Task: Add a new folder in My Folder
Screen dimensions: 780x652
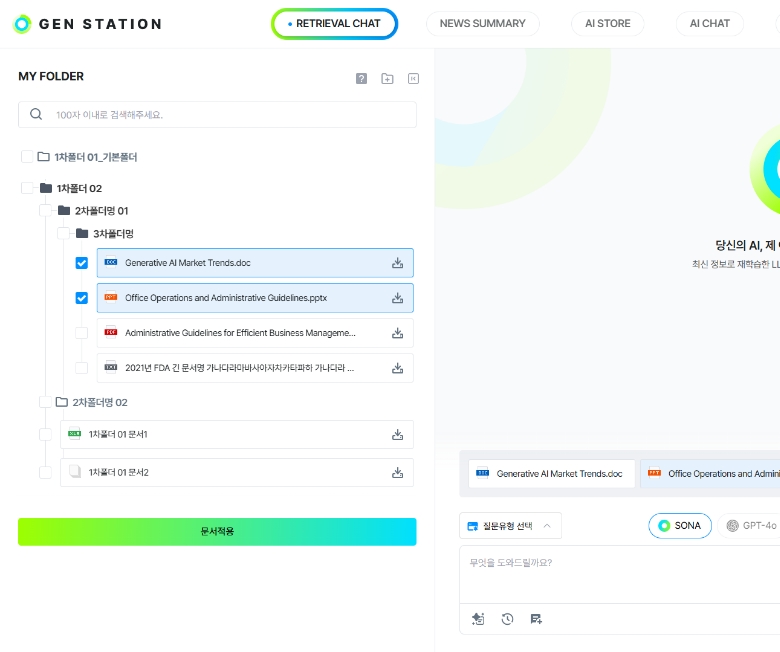Action: click(387, 79)
